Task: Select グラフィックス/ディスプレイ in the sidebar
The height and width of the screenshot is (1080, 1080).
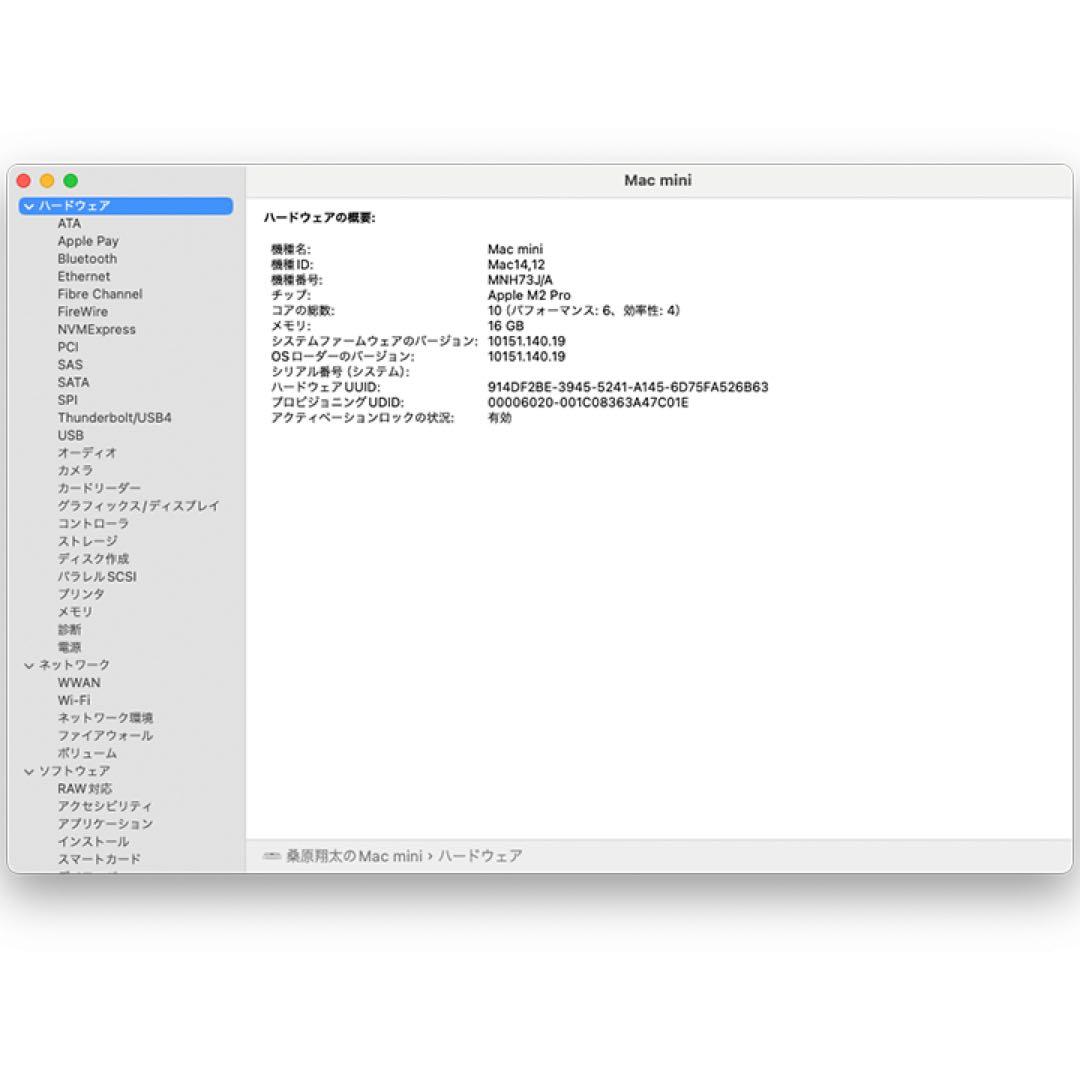Action: [x=140, y=506]
